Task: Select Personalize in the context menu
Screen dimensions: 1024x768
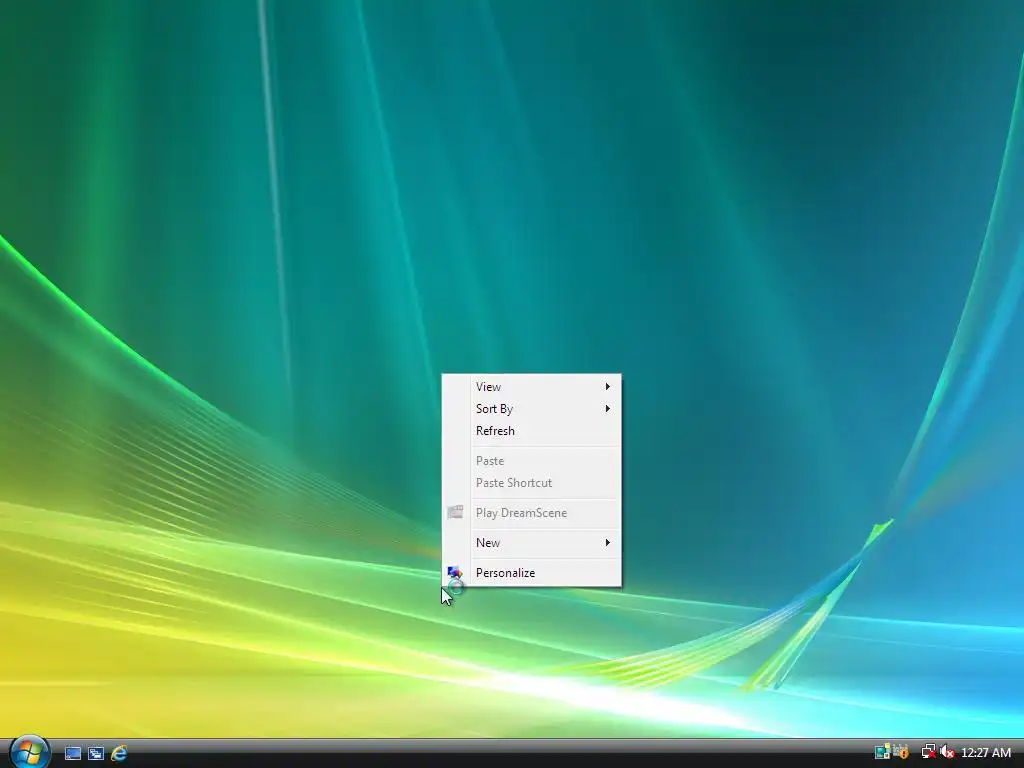Action: 532,573
